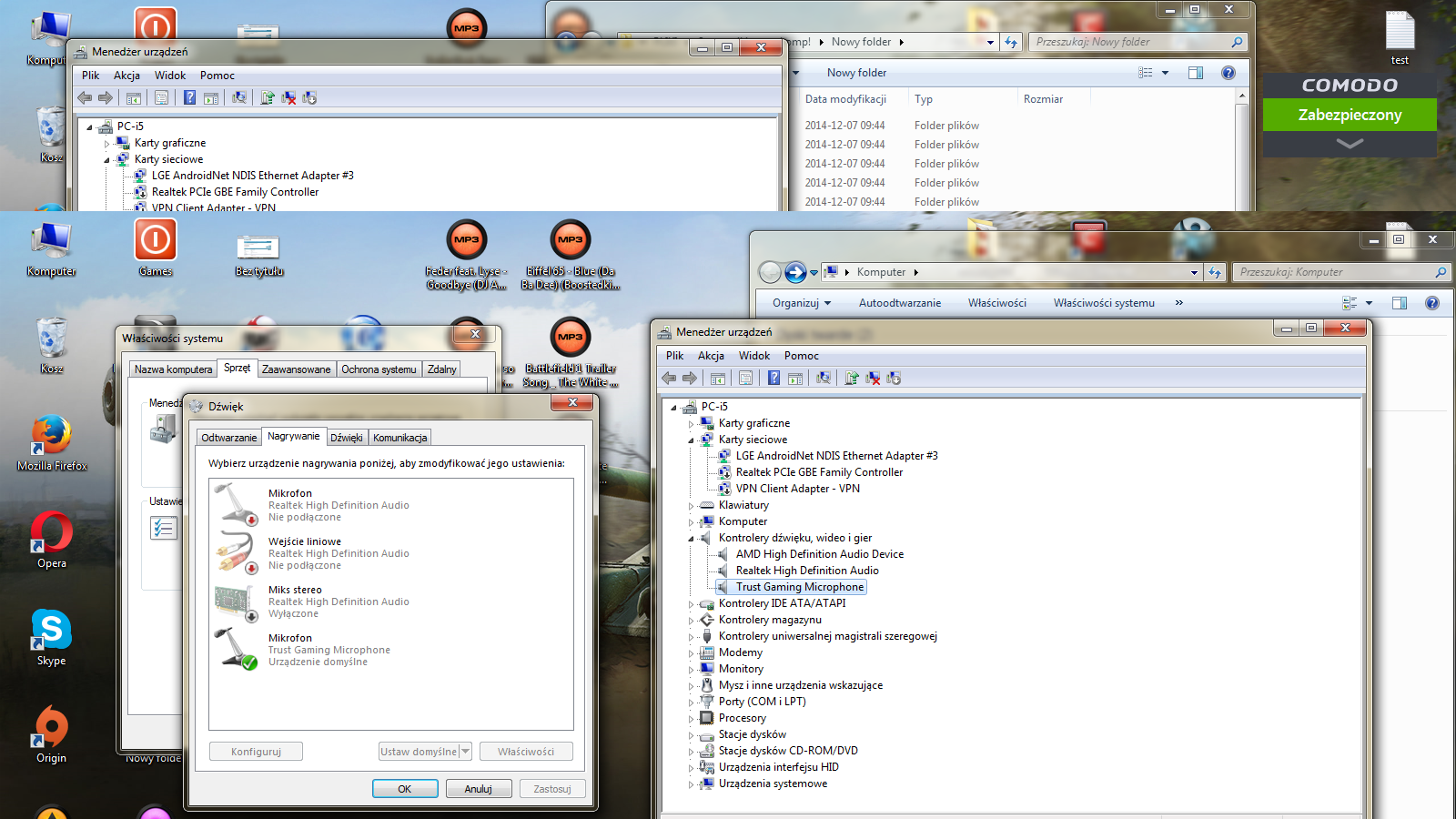Open the Ustaw domyślne dropdown arrow
This screenshot has height=819, width=1456.
[465, 752]
